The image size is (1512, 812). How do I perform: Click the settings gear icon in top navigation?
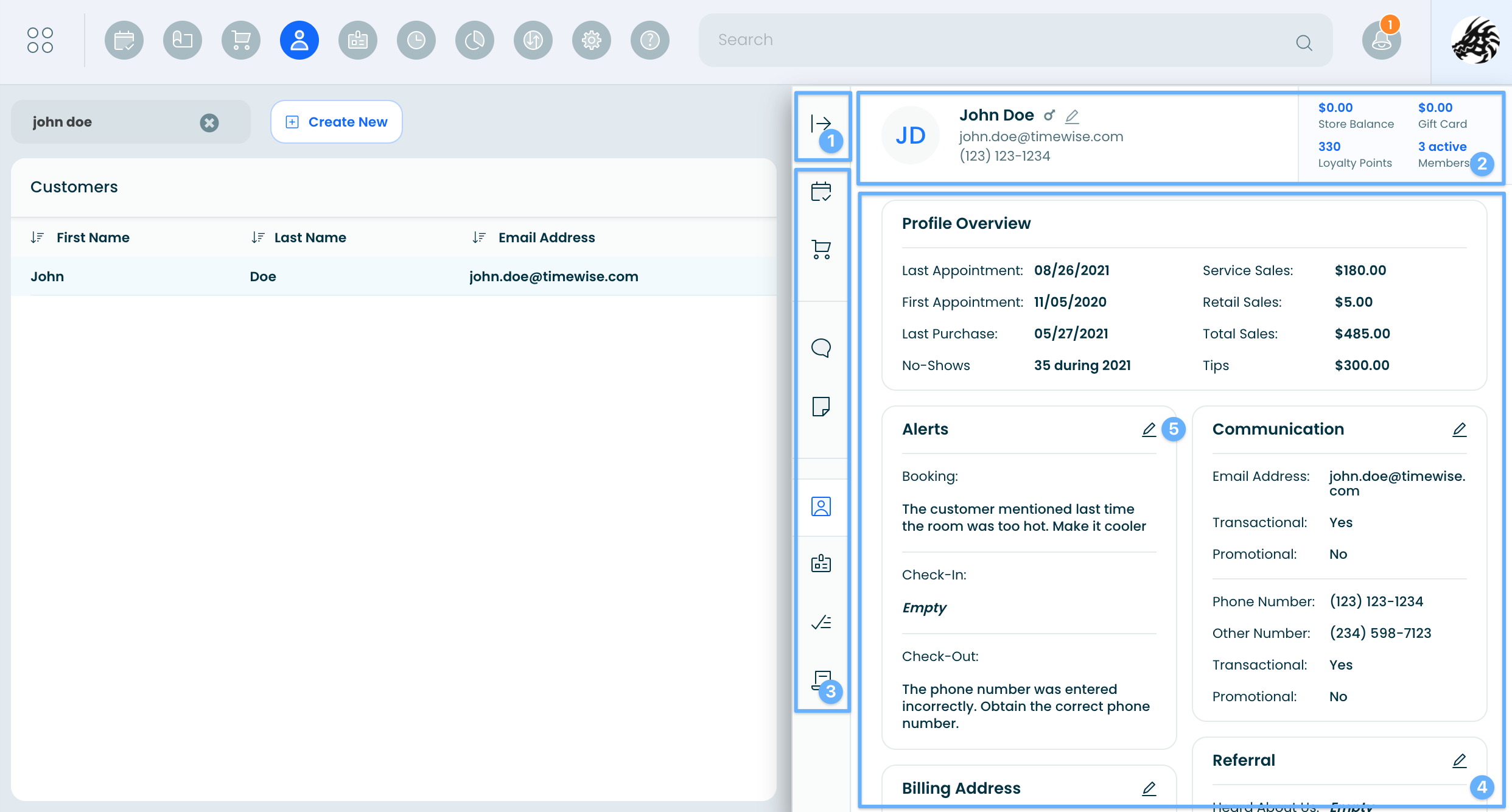click(x=592, y=40)
